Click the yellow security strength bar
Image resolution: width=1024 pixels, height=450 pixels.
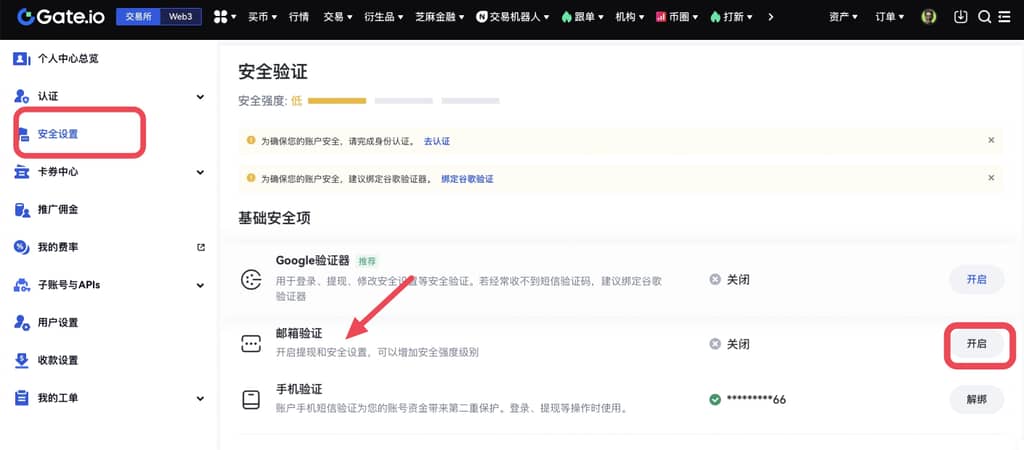click(337, 101)
